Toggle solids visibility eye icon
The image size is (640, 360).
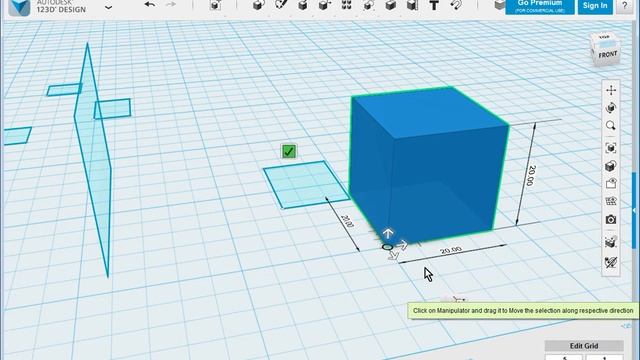pyautogui.click(x=611, y=183)
